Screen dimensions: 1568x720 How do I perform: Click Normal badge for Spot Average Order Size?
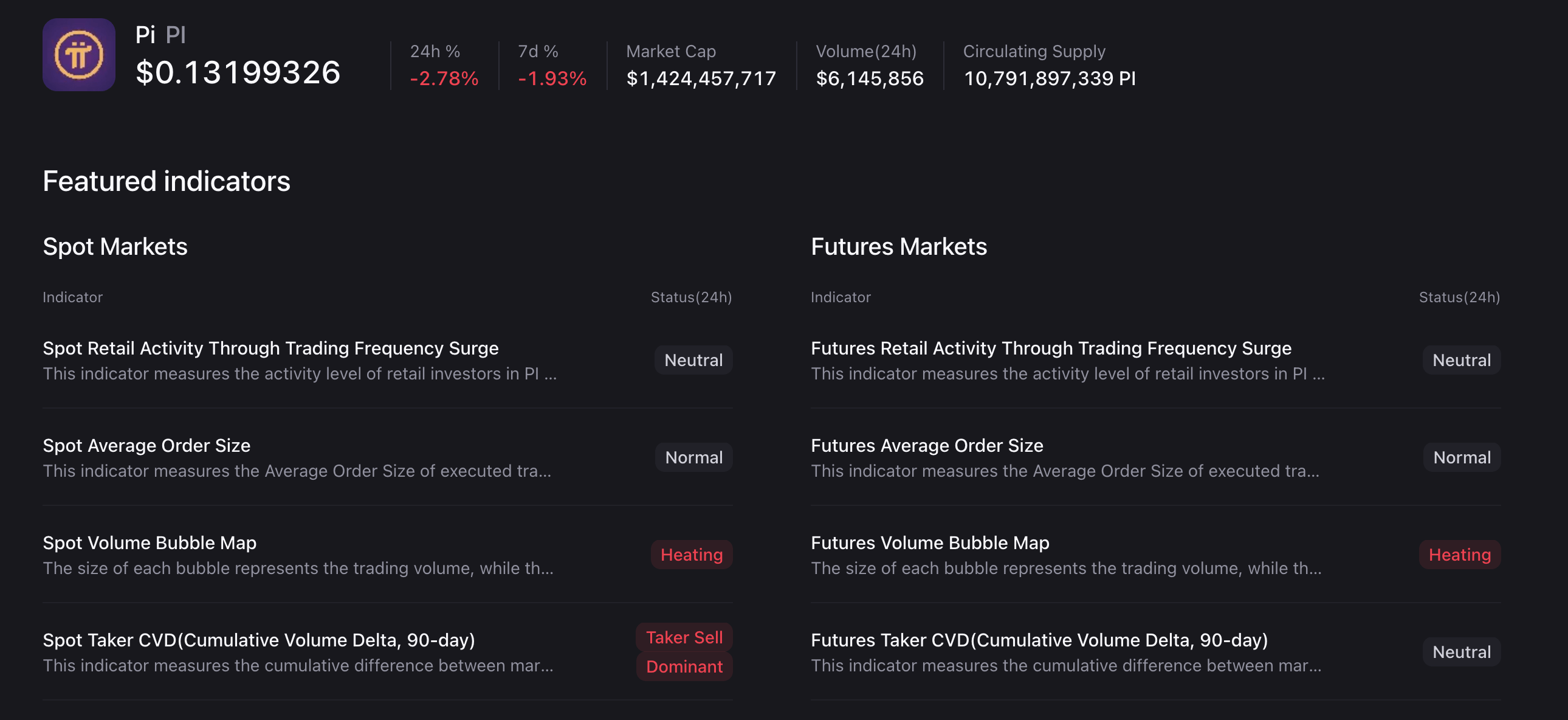(693, 457)
